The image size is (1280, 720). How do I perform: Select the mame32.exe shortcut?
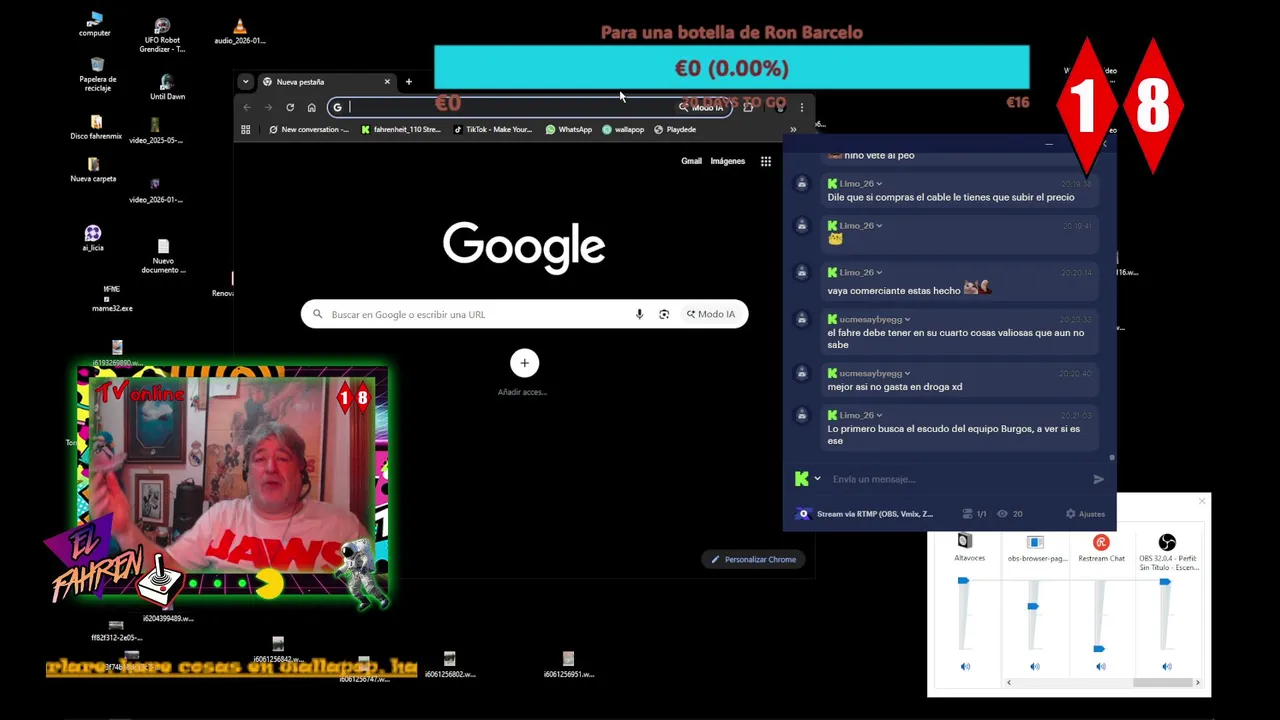(x=112, y=299)
